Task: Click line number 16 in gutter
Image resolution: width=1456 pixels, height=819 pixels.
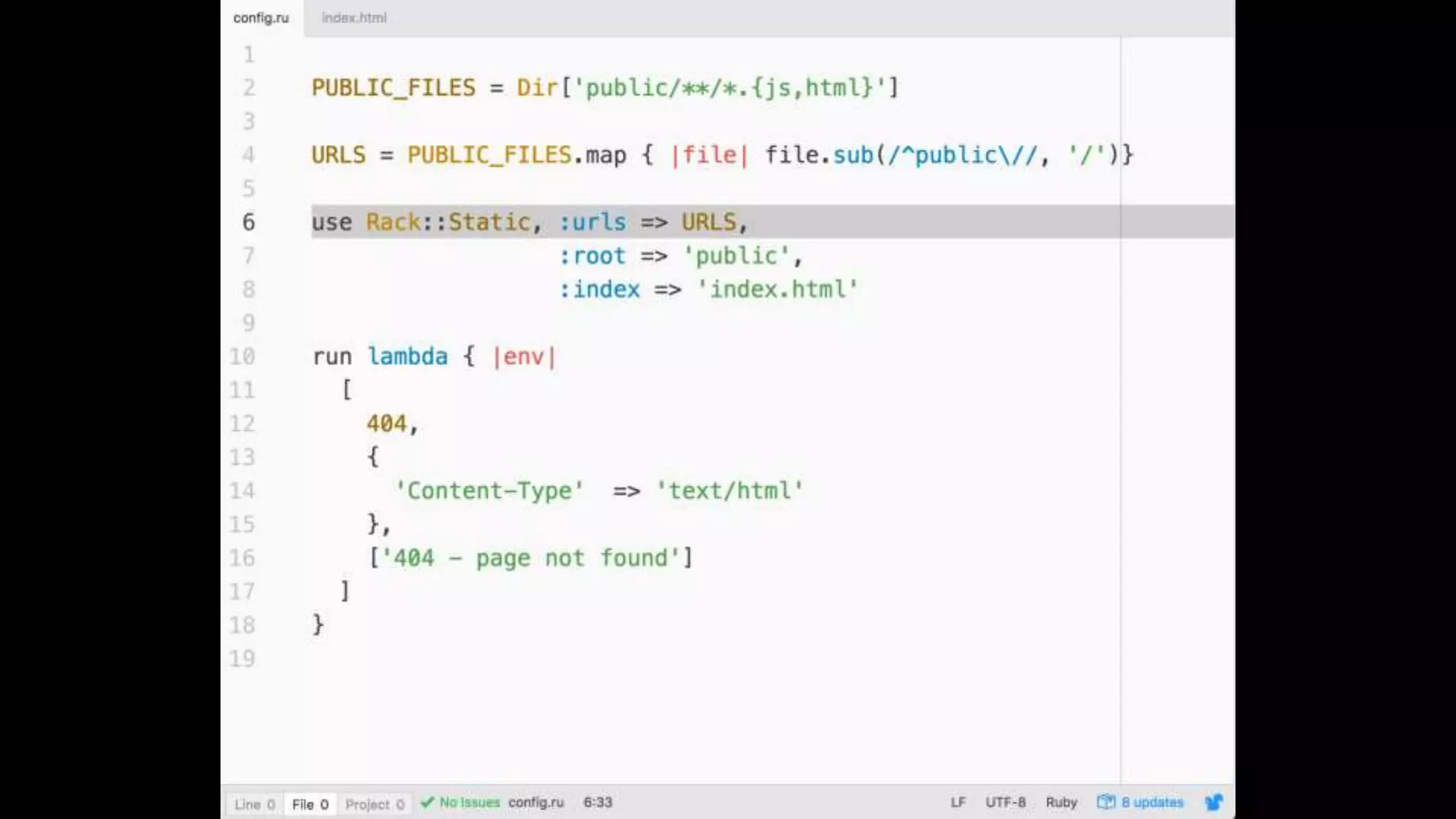Action: coord(242,558)
